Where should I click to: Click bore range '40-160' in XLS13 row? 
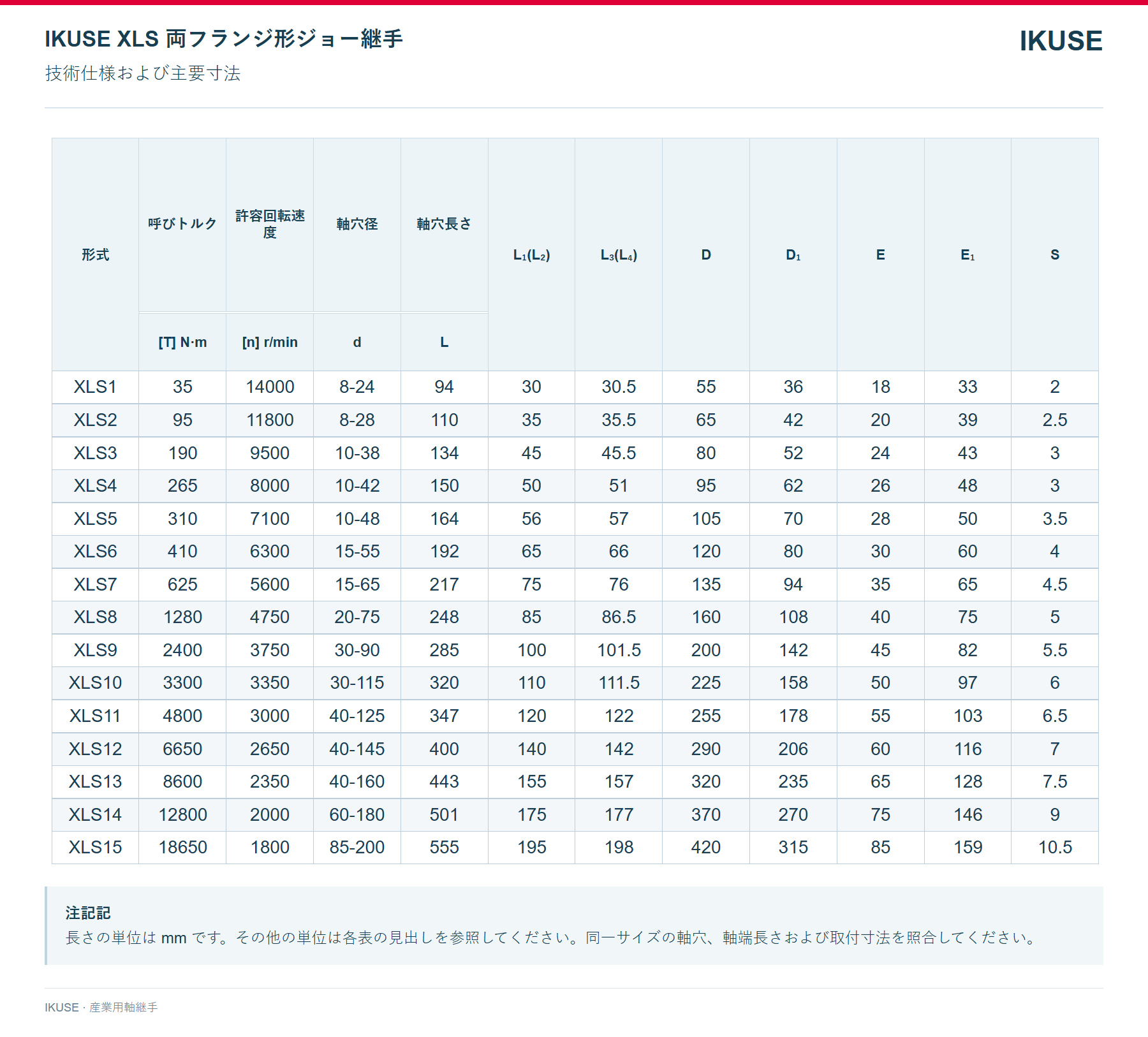tap(357, 781)
